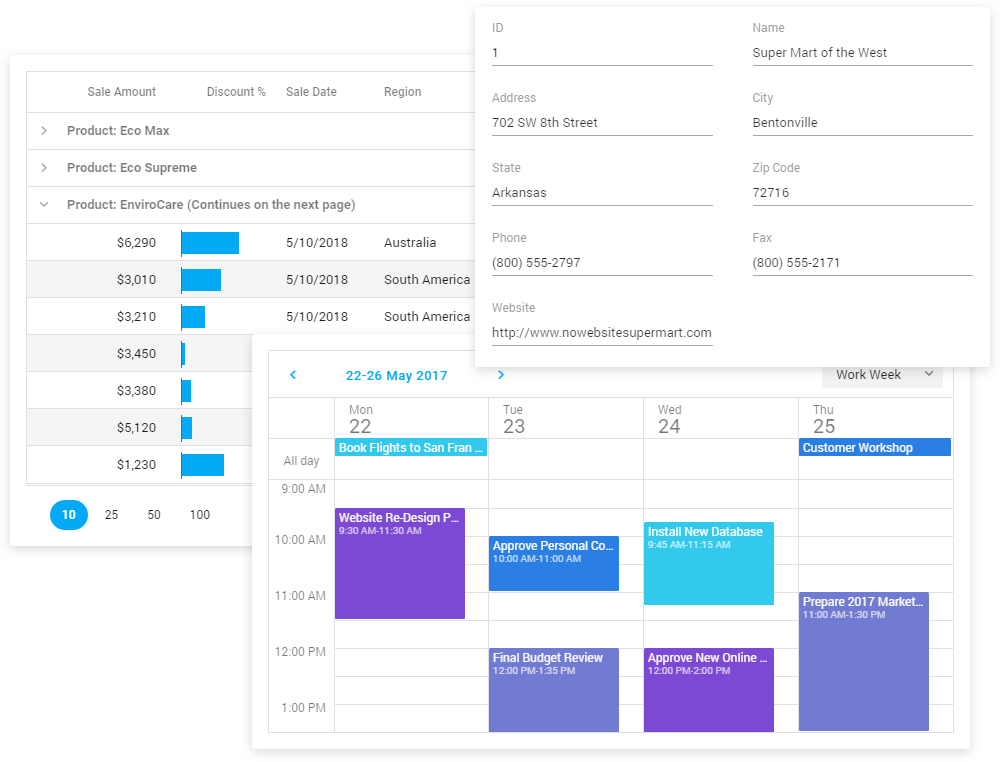Navigate to the next week
Image resolution: width=1000 pixels, height=762 pixels.
point(501,375)
